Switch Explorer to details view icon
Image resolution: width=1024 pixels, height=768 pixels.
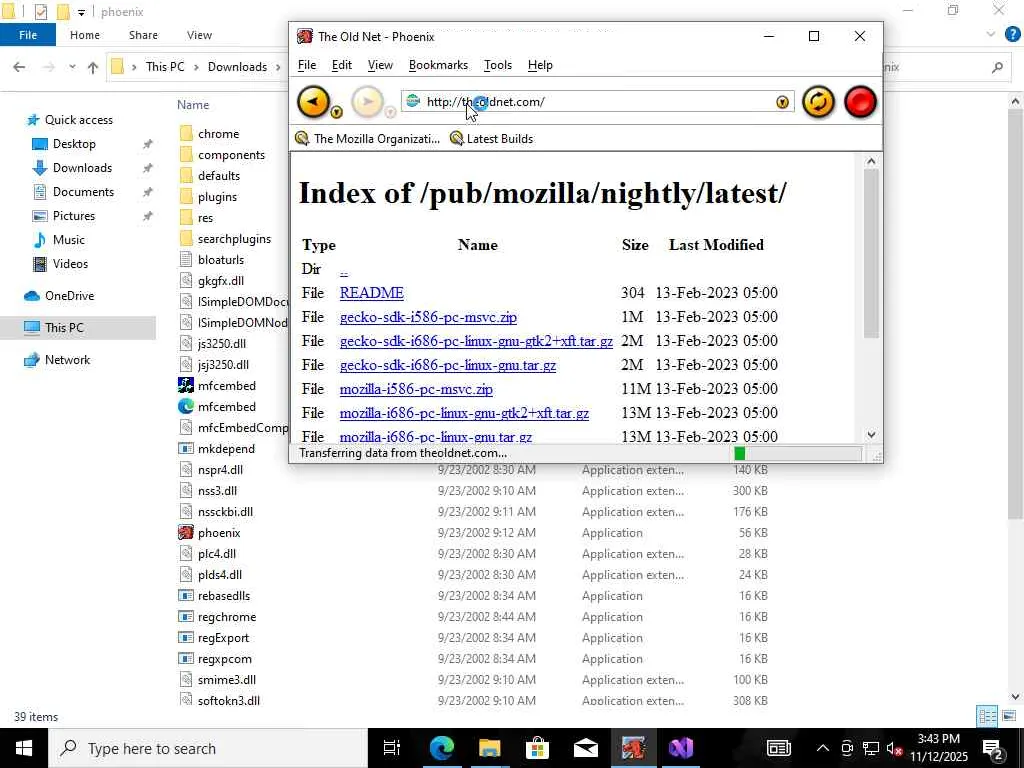coord(987,716)
